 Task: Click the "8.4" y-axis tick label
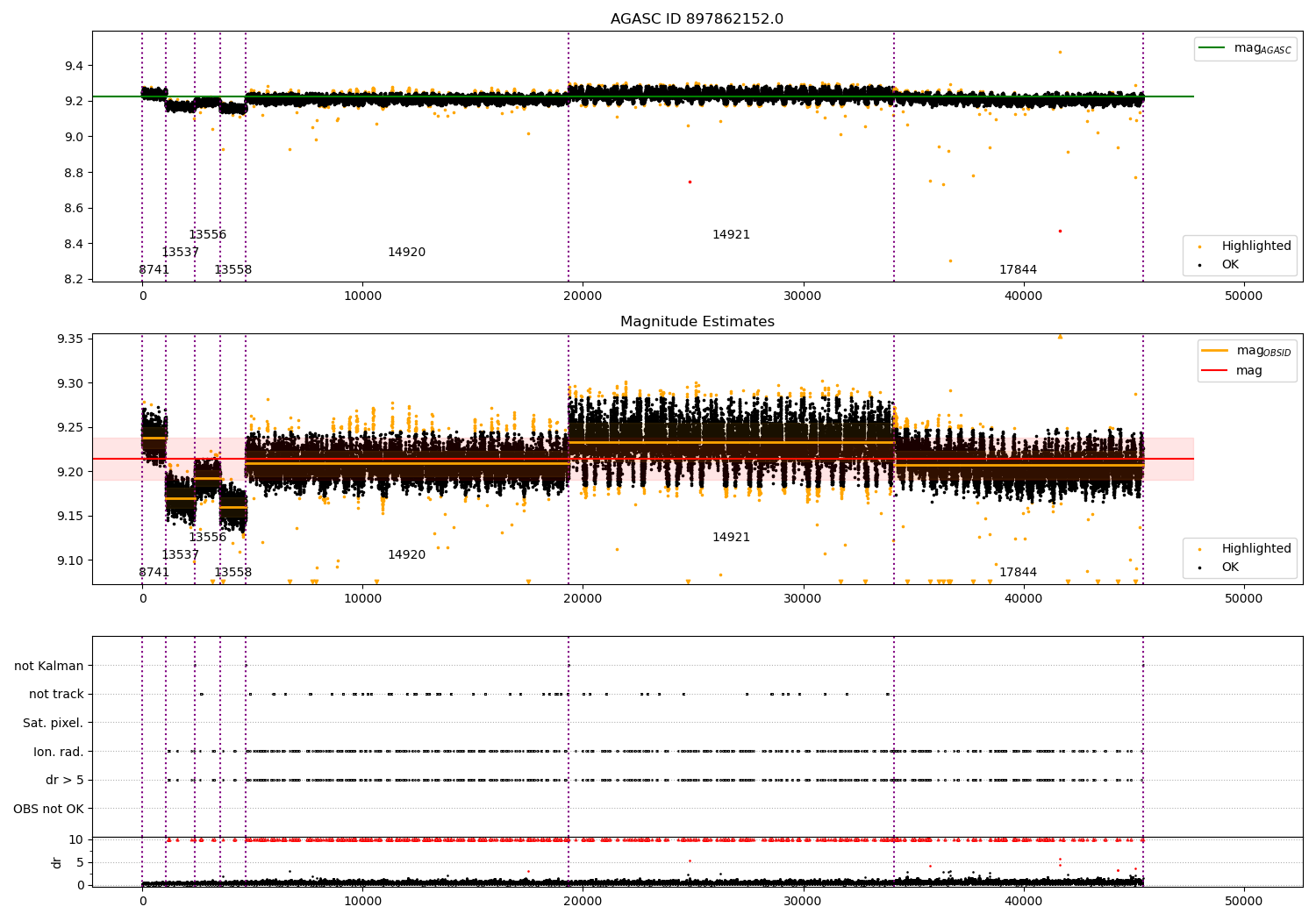(x=74, y=244)
